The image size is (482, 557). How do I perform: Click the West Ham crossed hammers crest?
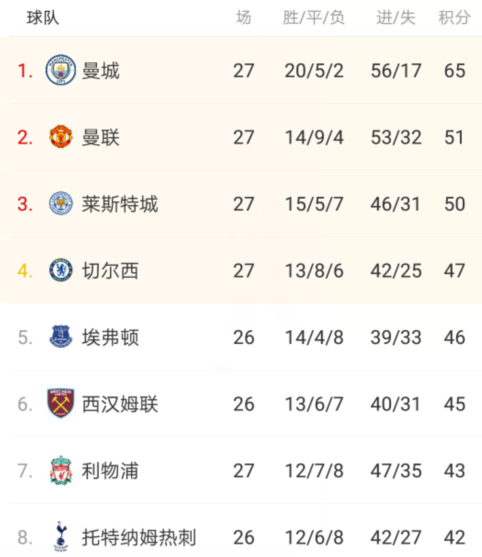[61, 403]
